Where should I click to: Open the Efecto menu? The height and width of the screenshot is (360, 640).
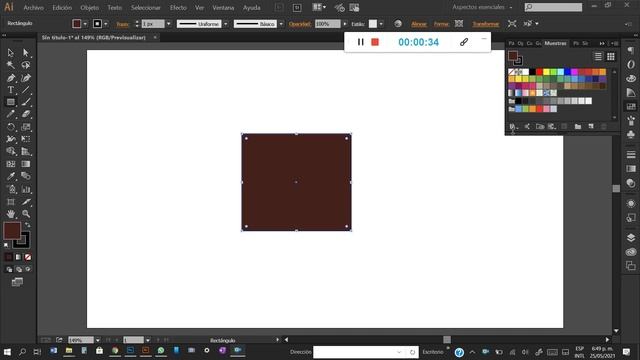tap(178, 7)
